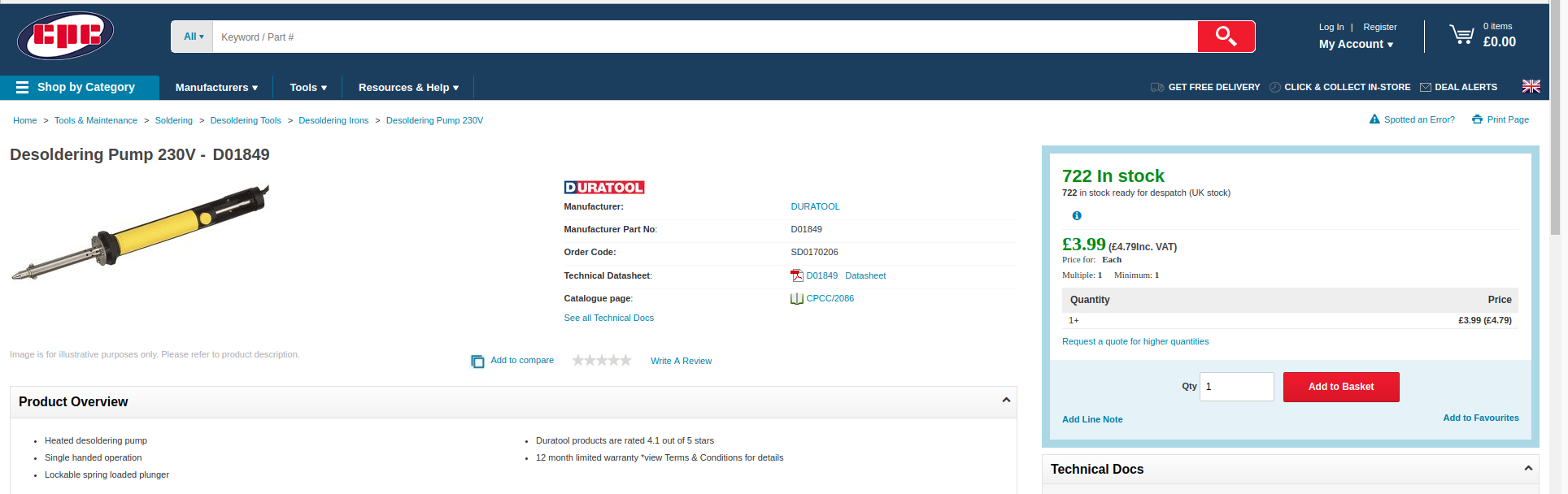The height and width of the screenshot is (494, 1568).
Task: Click the Deal Alerts envelope icon
Action: [x=1426, y=87]
